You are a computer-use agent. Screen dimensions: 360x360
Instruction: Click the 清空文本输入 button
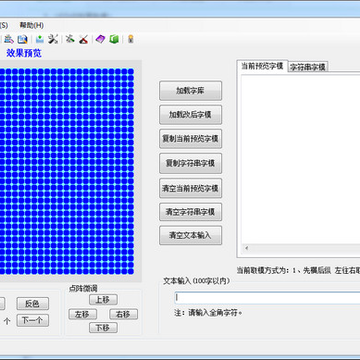click(x=190, y=235)
